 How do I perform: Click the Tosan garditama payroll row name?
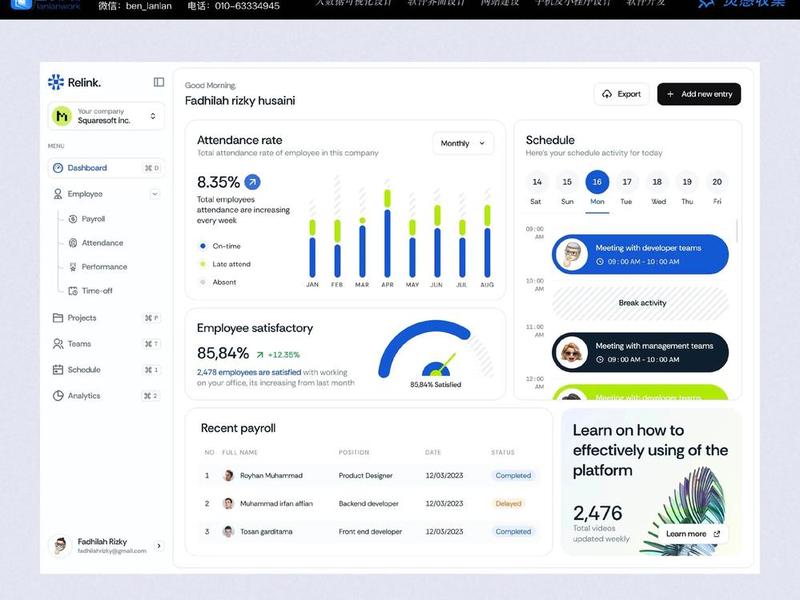click(x=266, y=532)
